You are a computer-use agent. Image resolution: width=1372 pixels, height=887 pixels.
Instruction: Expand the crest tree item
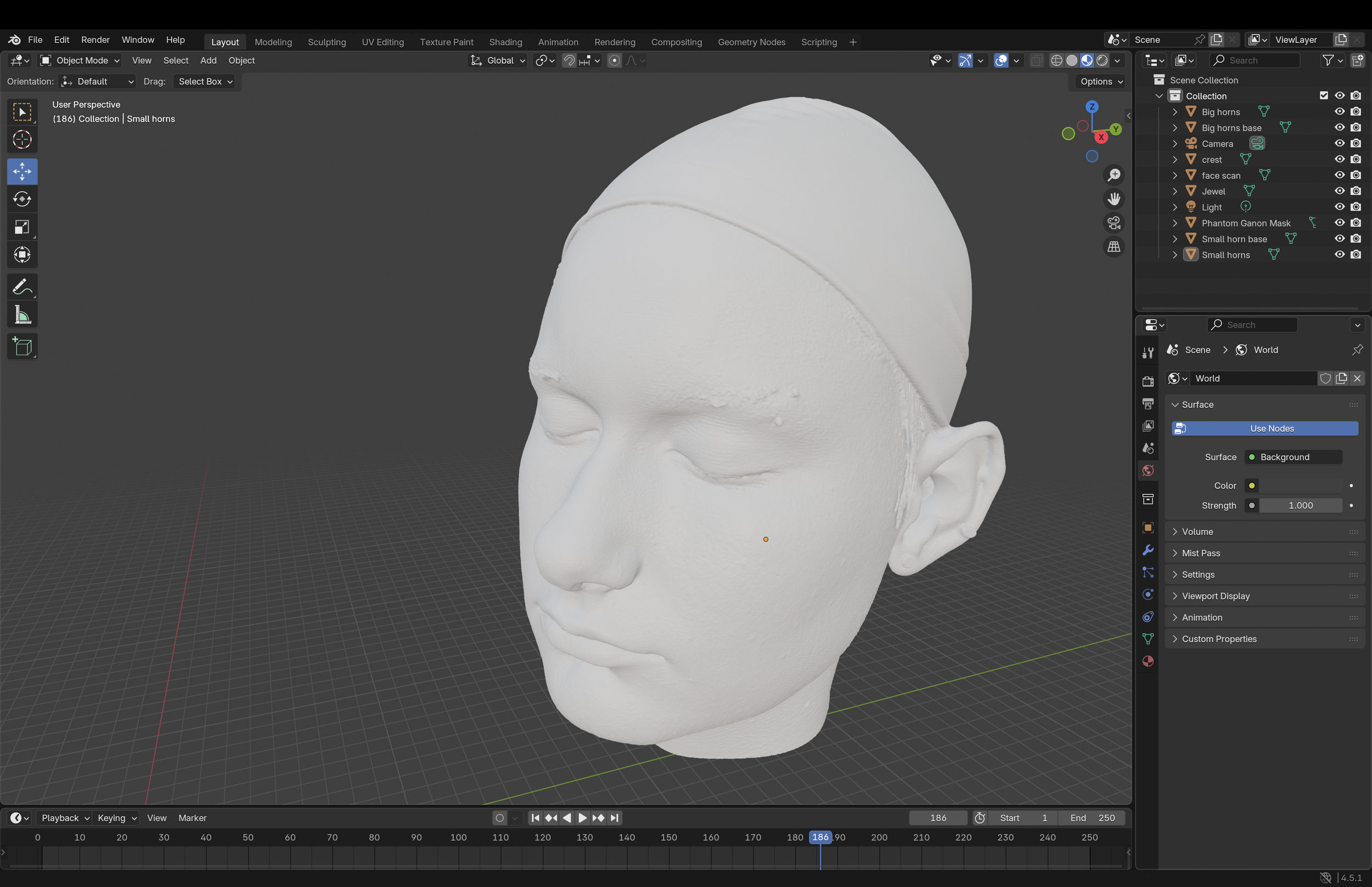1175,160
